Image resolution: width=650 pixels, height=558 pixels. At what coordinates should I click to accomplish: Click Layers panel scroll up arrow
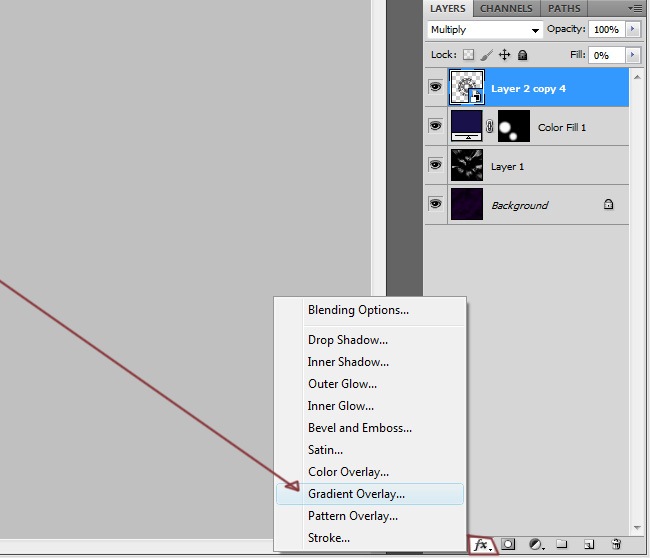(x=638, y=77)
